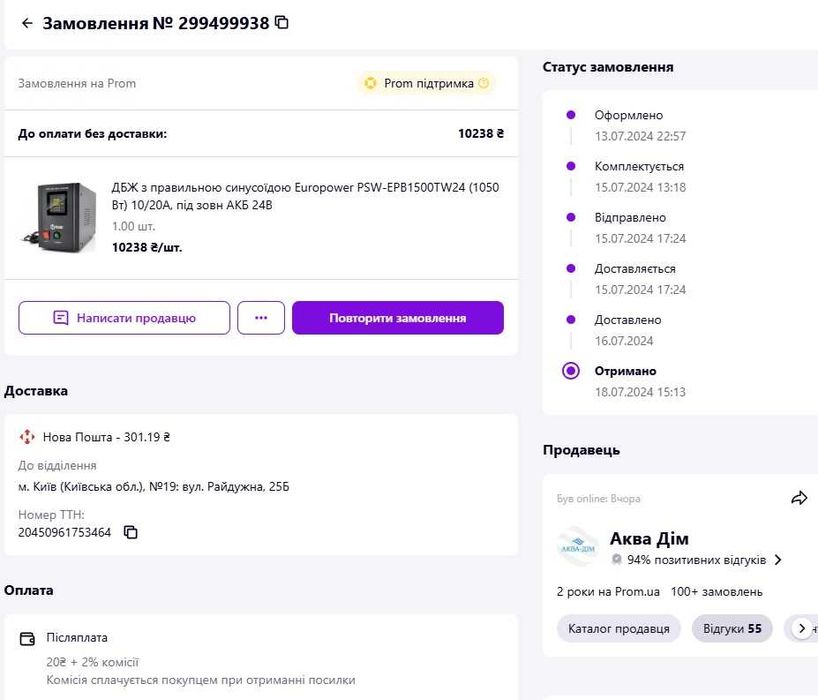Screen dimensions: 818x700
Task: Click the 2 роки на Prom.ua text
Action: click(608, 592)
